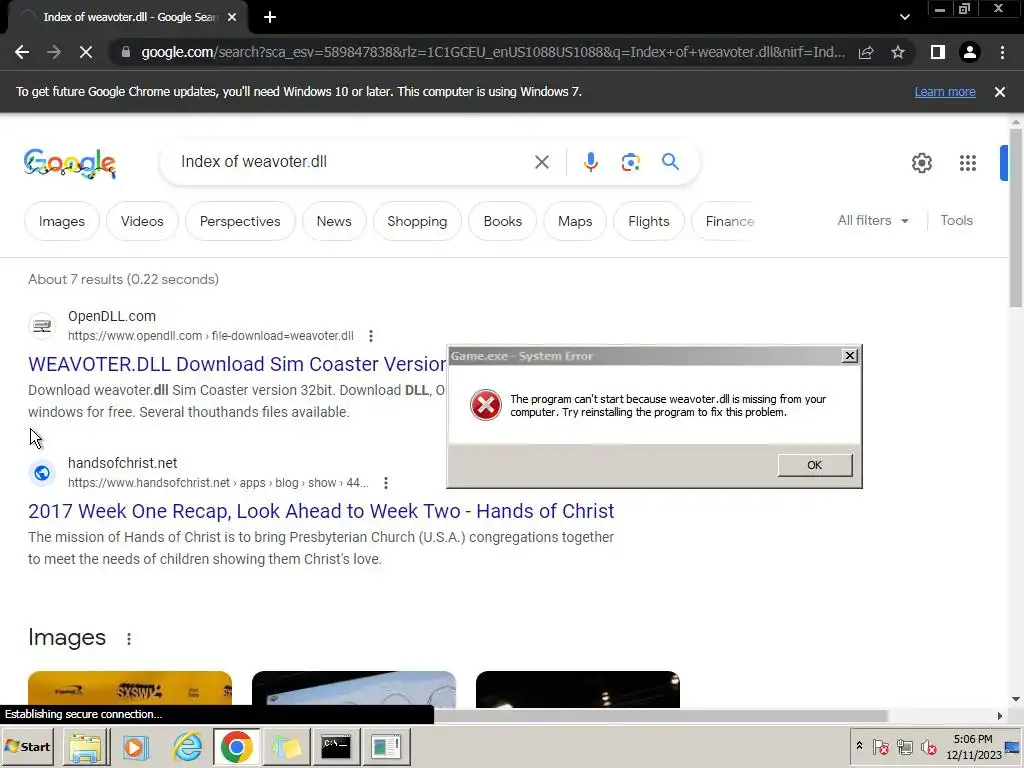Switch to Chrome on the taskbar
Image resolution: width=1024 pixels, height=768 pixels.
236,746
